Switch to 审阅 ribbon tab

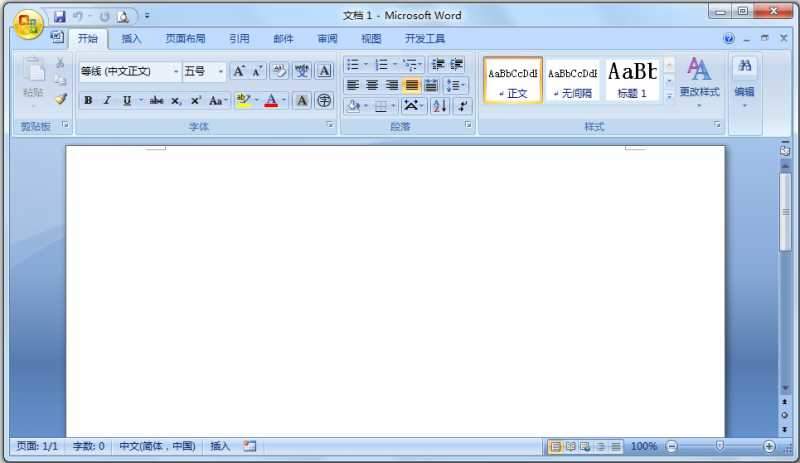[x=327, y=39]
